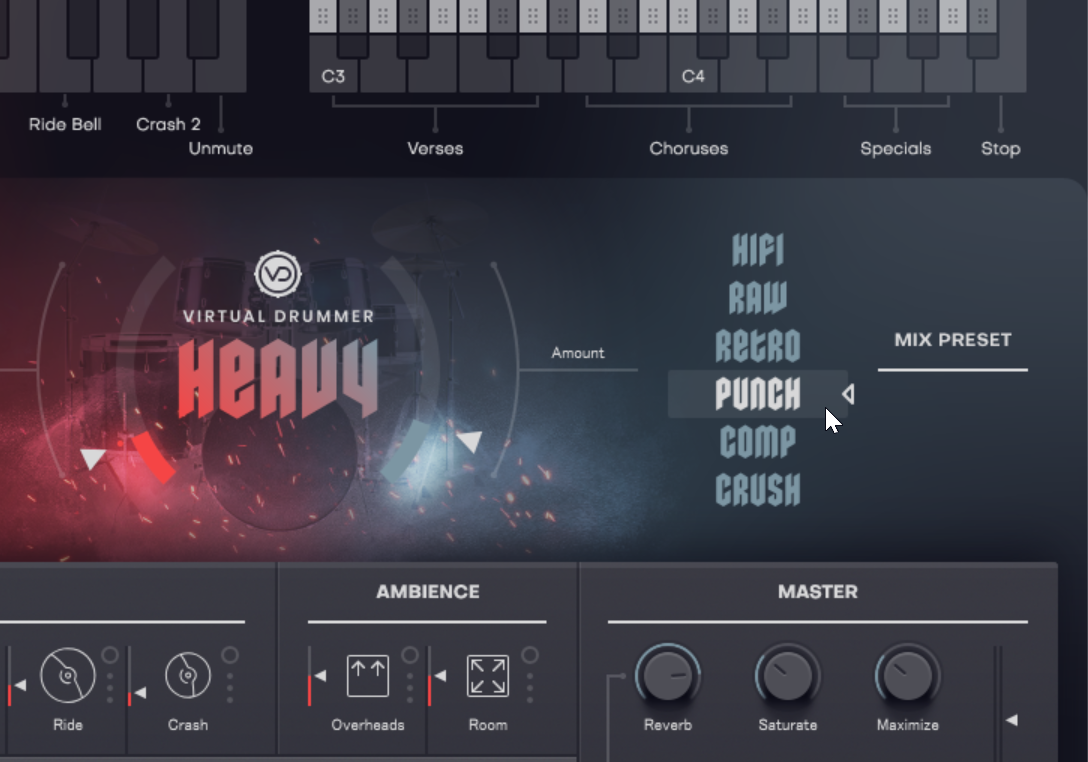Select the PUNCH mix preset
The height and width of the screenshot is (762, 1088).
coord(758,394)
